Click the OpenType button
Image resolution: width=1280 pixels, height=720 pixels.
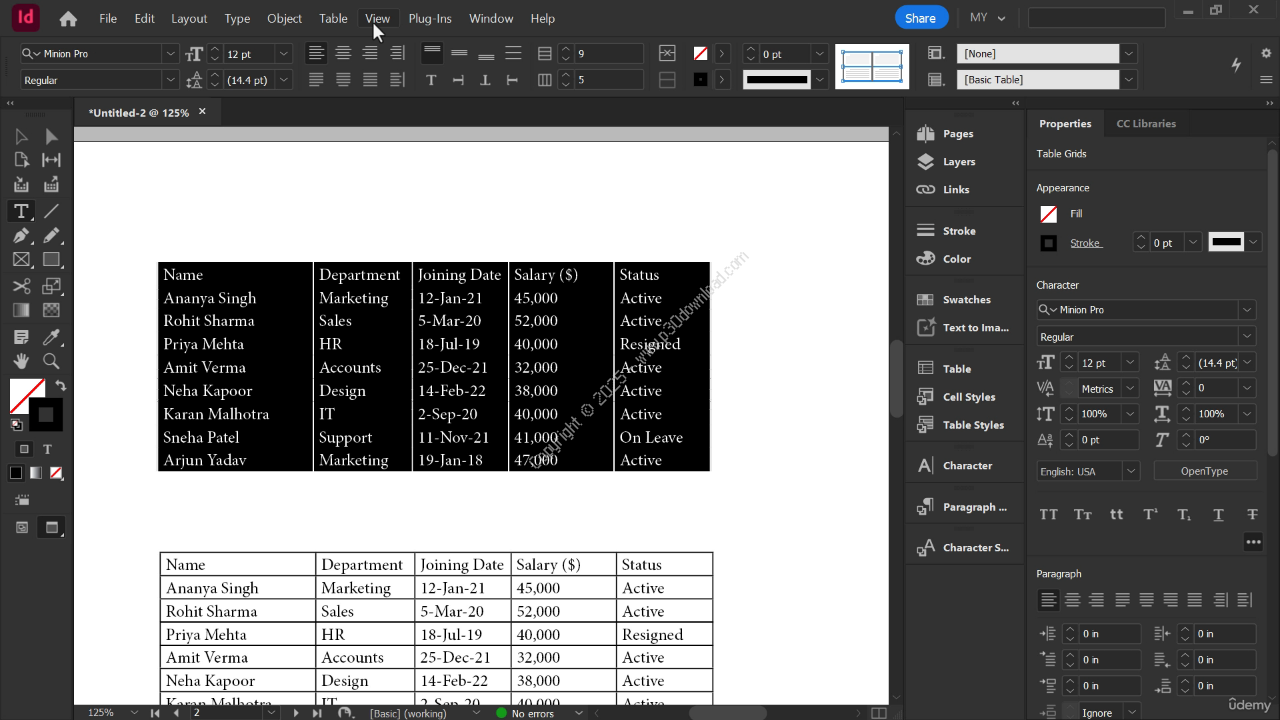click(1204, 471)
